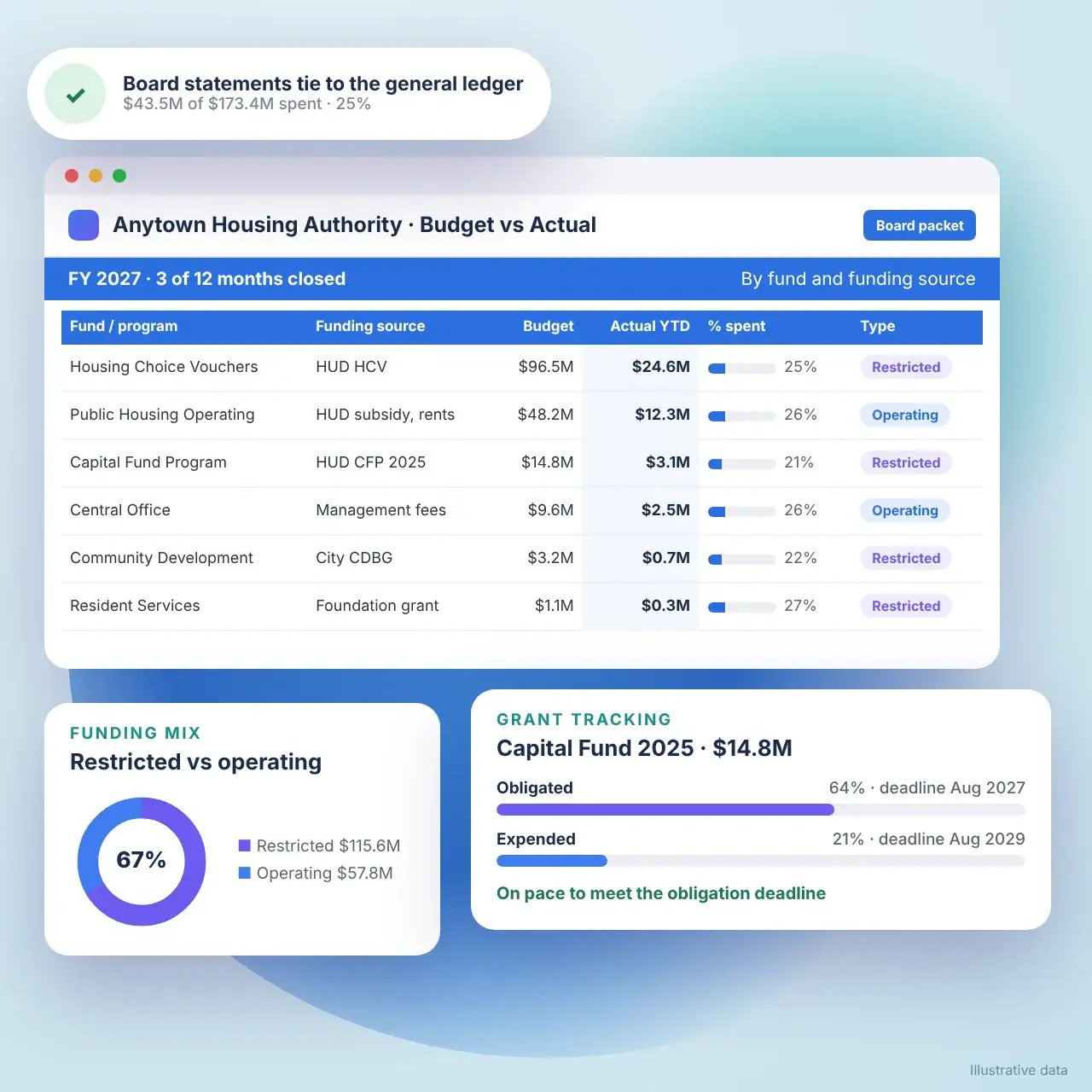
Task: Select the Funding source column header
Action: (370, 326)
